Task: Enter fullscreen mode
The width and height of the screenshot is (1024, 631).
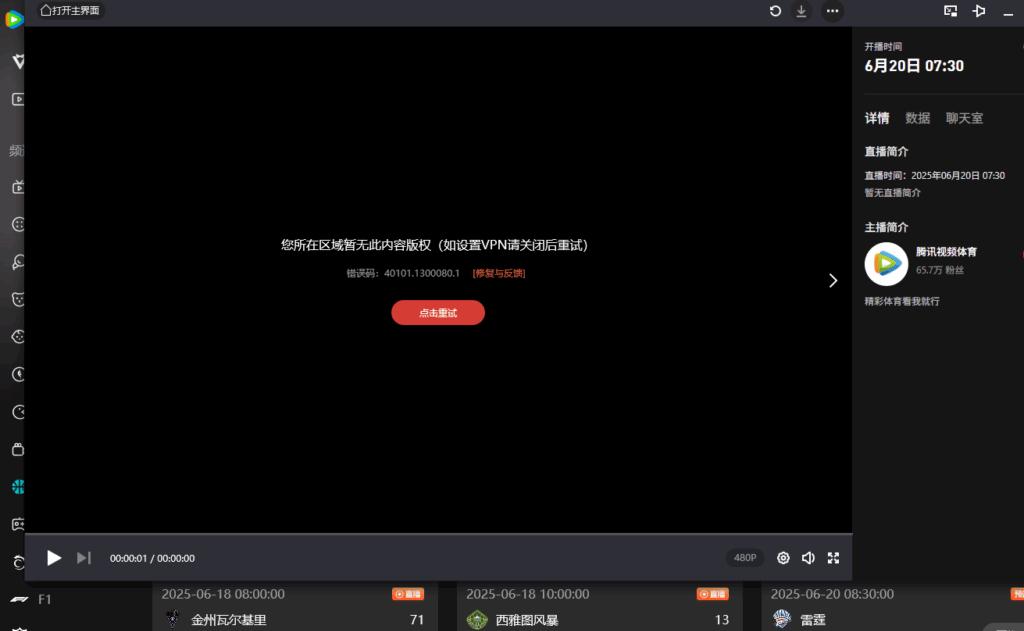Action: (x=833, y=558)
